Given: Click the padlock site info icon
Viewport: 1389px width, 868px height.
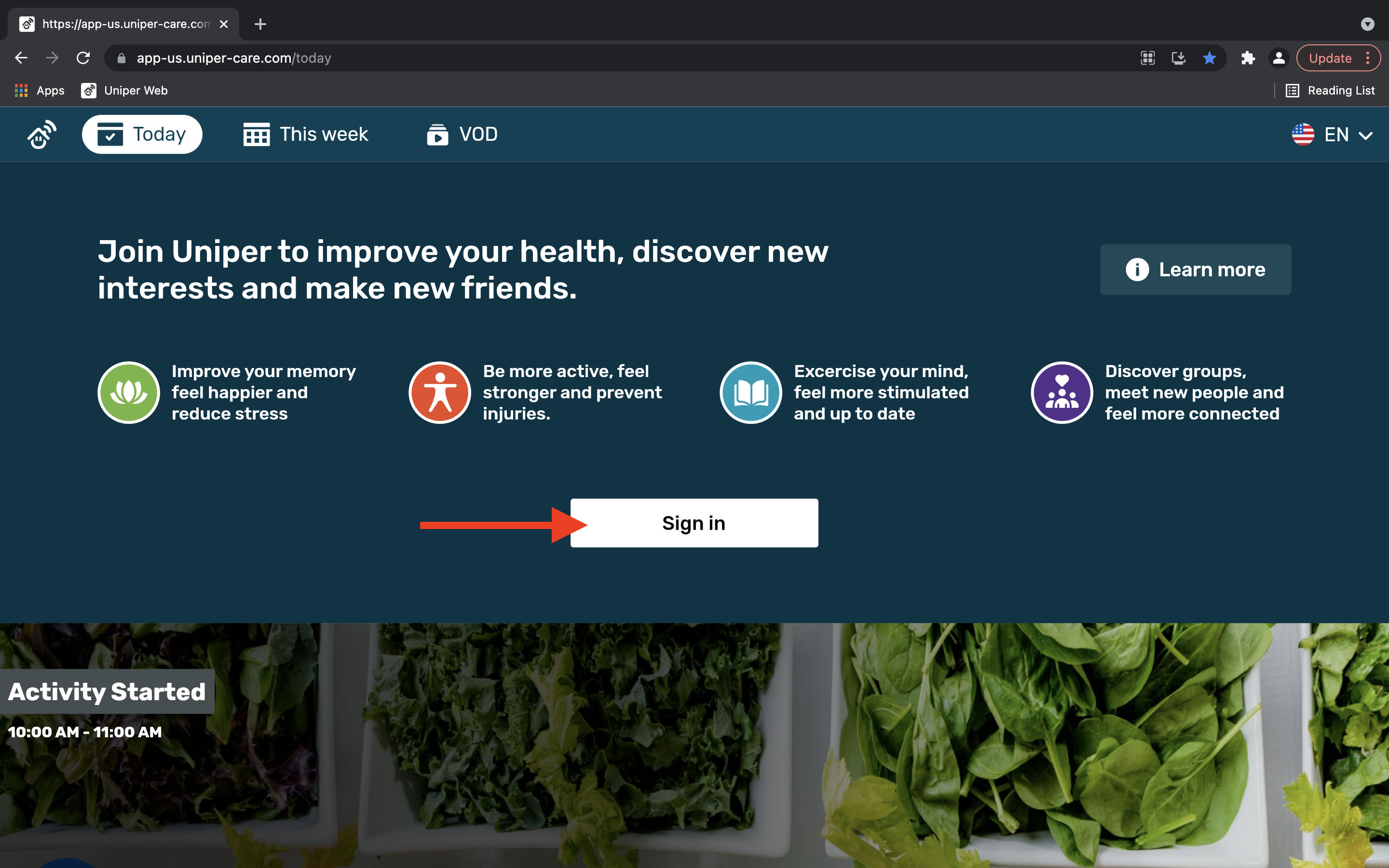Looking at the screenshot, I should pyautogui.click(x=121, y=58).
